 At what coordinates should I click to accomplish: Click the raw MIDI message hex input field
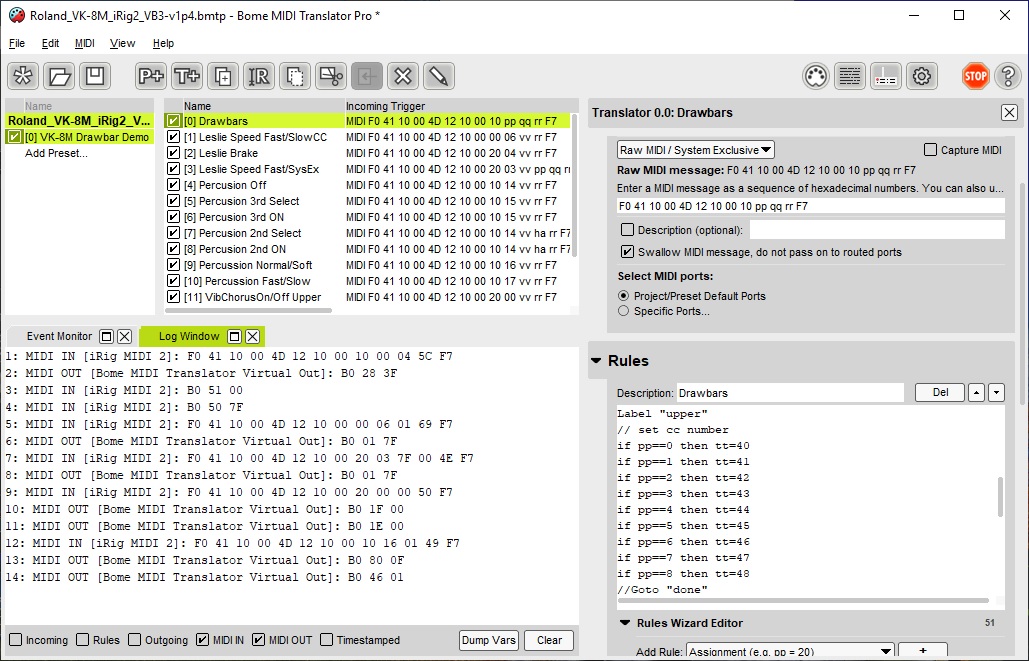tap(810, 206)
